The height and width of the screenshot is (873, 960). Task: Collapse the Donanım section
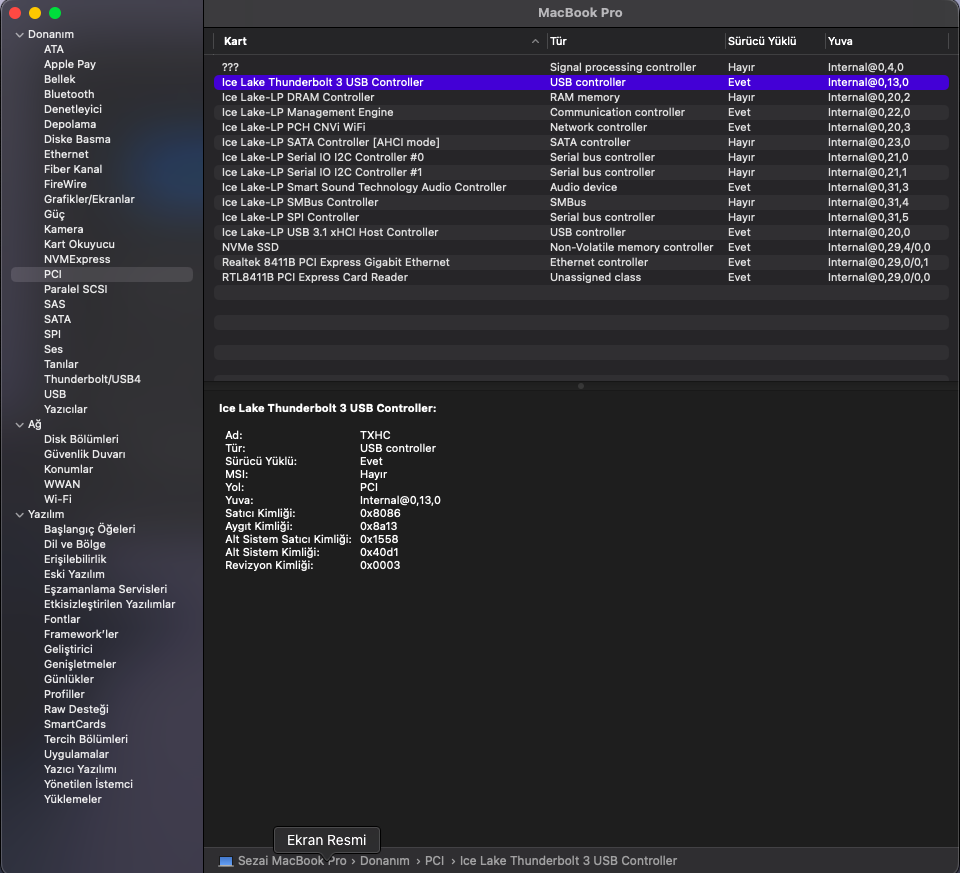coord(19,35)
